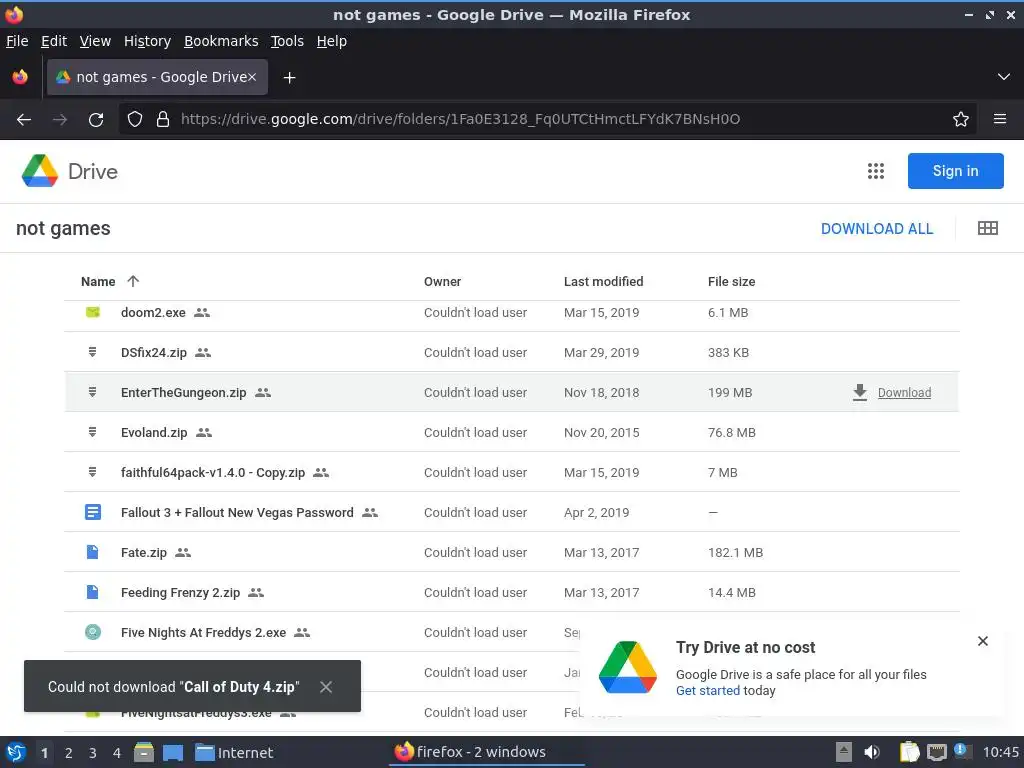Click the Sign in button
The image size is (1024, 768).
pyautogui.click(x=955, y=171)
